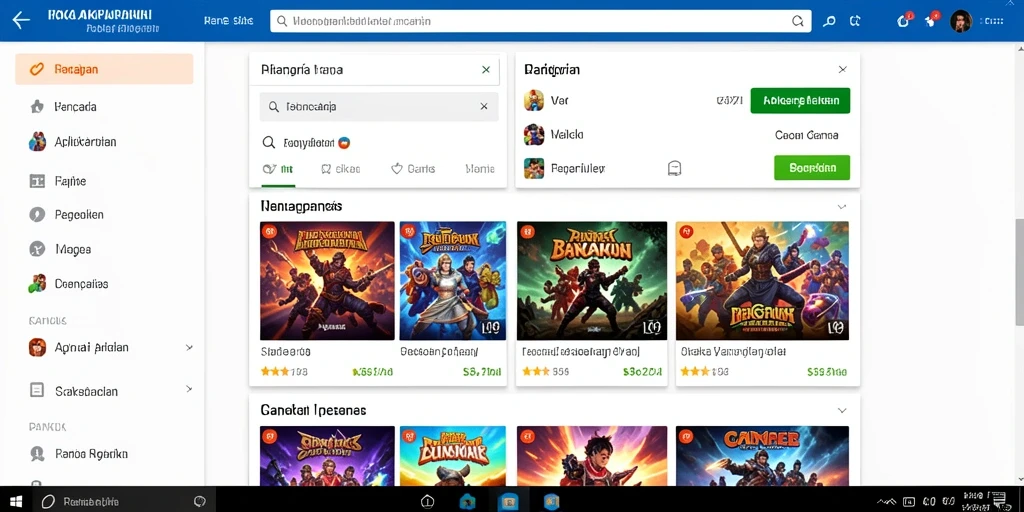Open the first red-badged notification icon in the top bar

tap(904, 20)
